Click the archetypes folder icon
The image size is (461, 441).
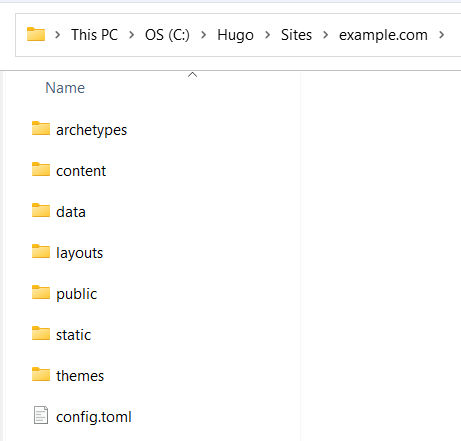click(41, 128)
